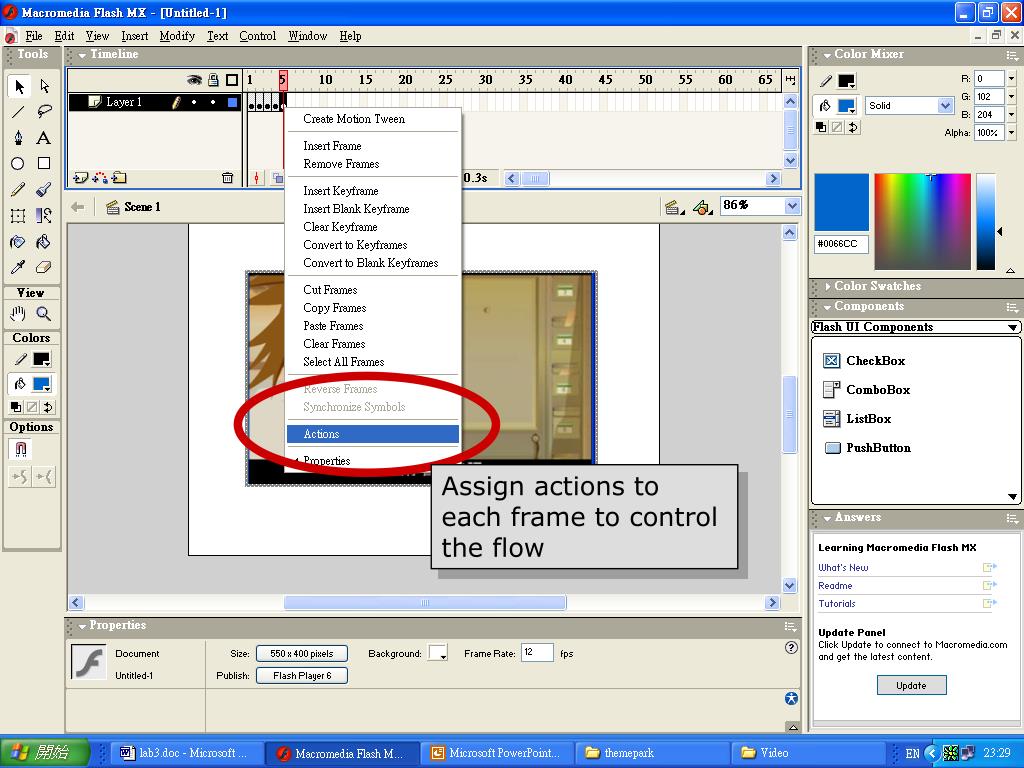Click the brightness slider bar
1024x768 pixels.
985,221
